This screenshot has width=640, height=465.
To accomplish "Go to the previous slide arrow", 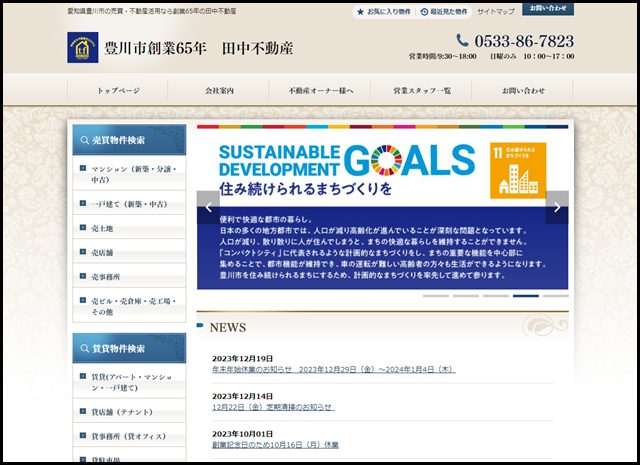I will pos(208,207).
